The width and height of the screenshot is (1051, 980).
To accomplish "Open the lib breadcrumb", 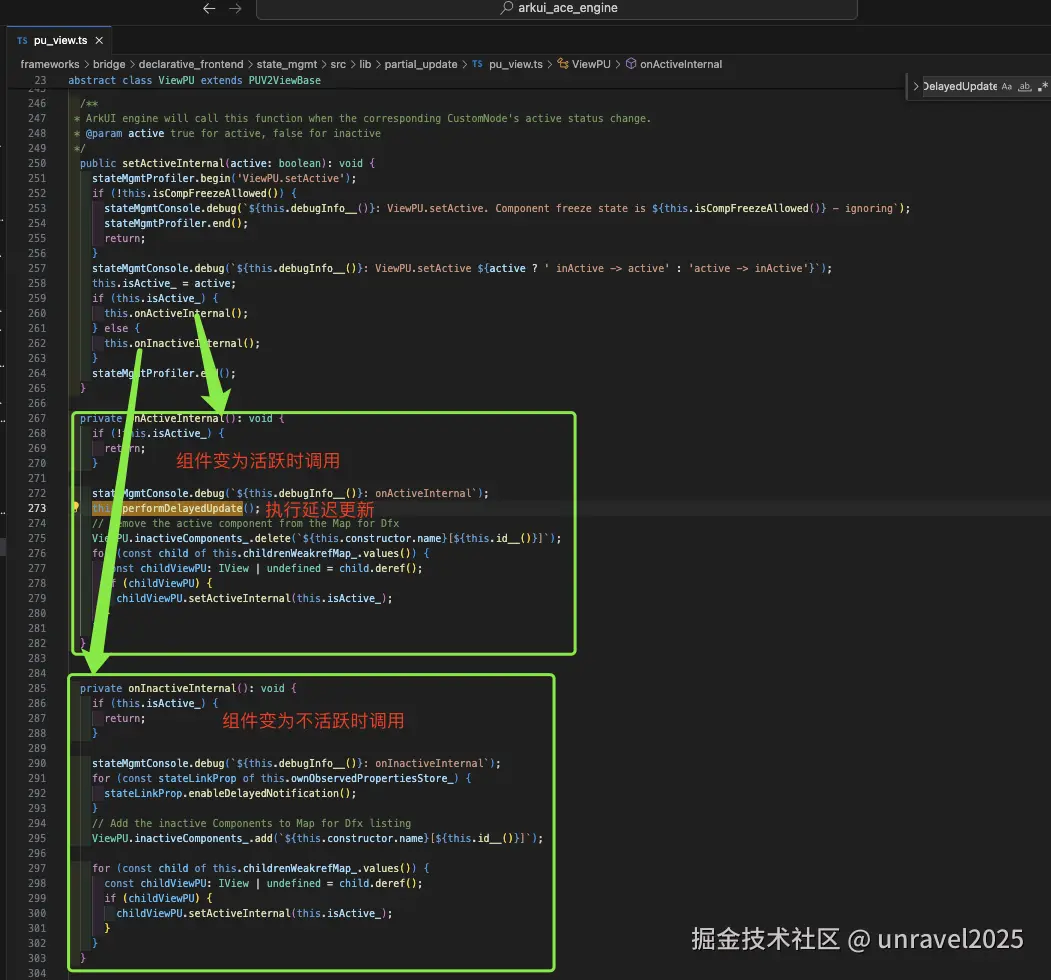I will [x=365, y=64].
